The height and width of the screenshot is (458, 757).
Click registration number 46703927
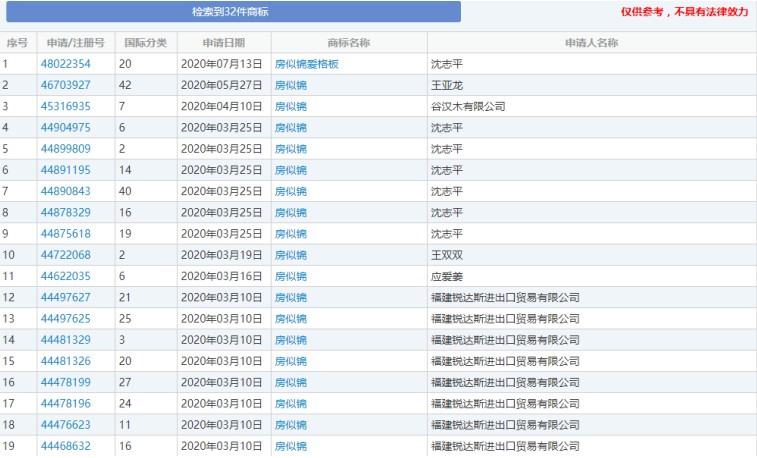[x=65, y=85]
